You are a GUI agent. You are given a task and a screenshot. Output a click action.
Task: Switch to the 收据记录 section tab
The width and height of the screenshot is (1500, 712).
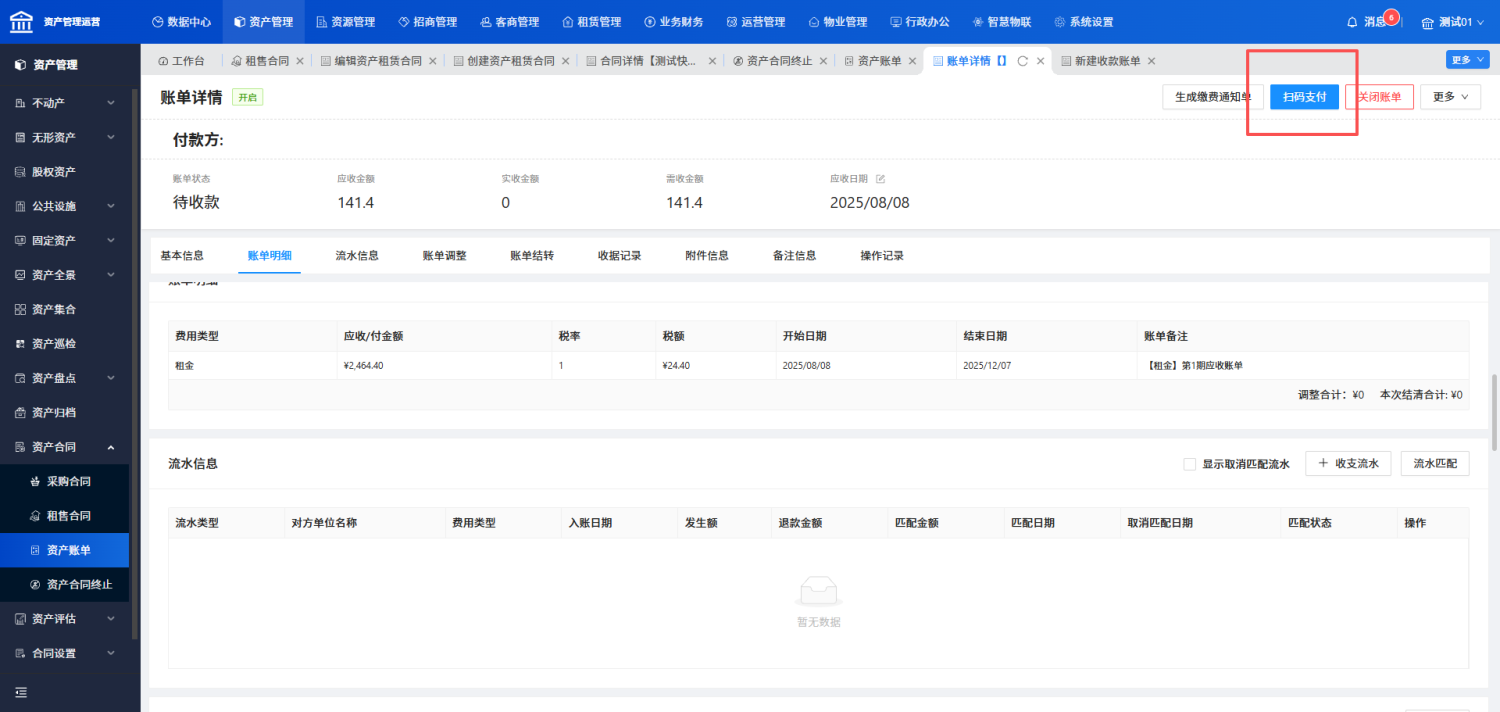click(x=619, y=256)
